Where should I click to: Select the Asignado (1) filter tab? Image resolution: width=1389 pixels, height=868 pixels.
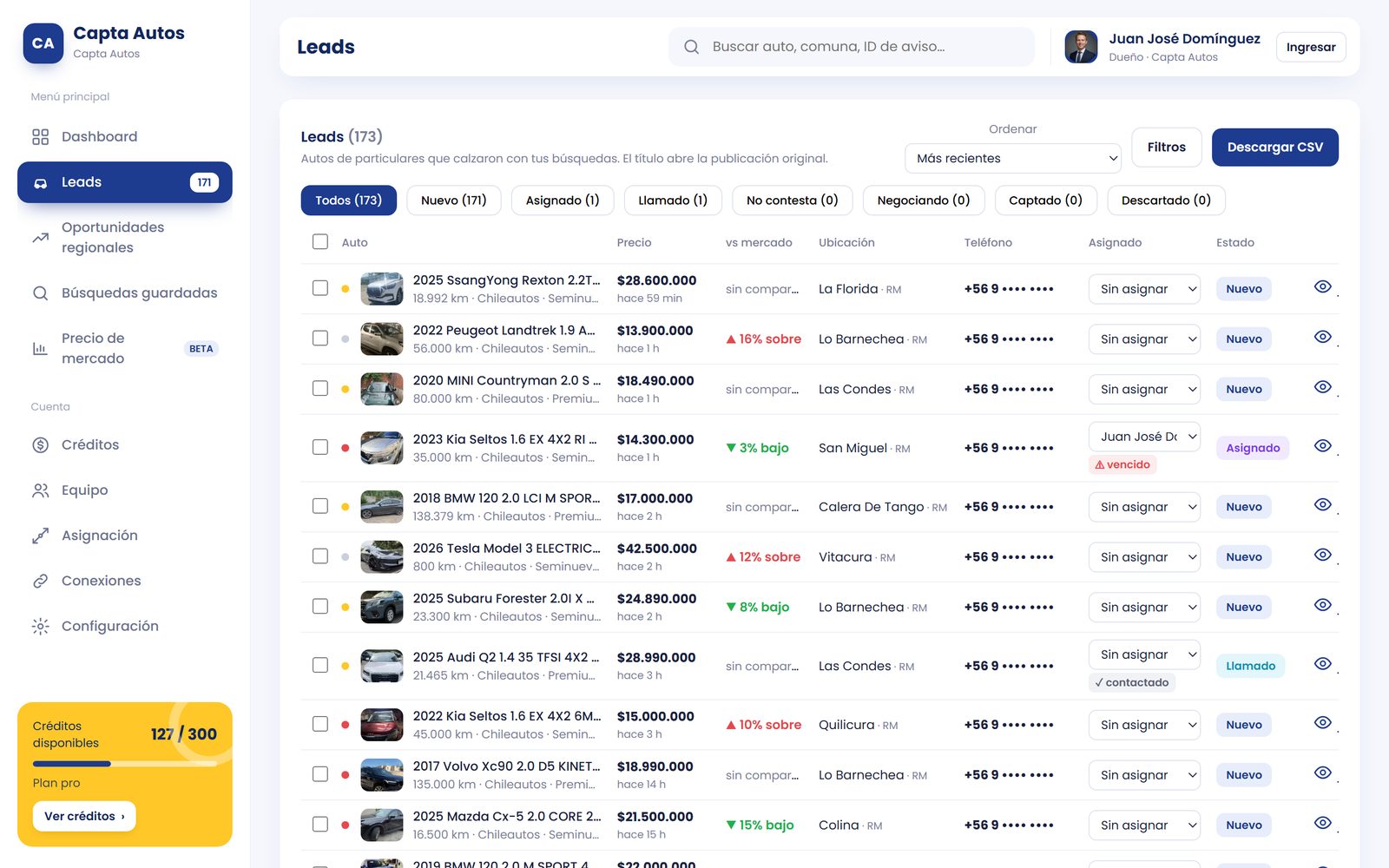coord(563,201)
